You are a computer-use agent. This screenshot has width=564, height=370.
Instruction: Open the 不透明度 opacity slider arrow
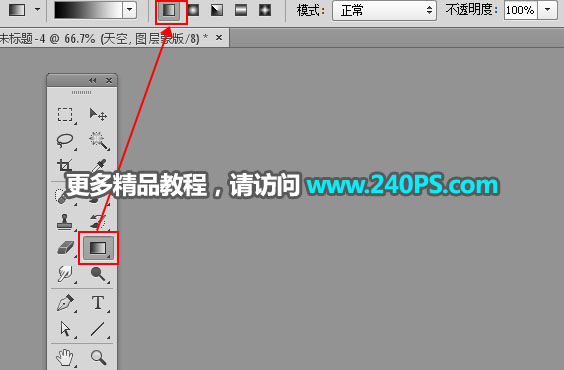pyautogui.click(x=547, y=10)
